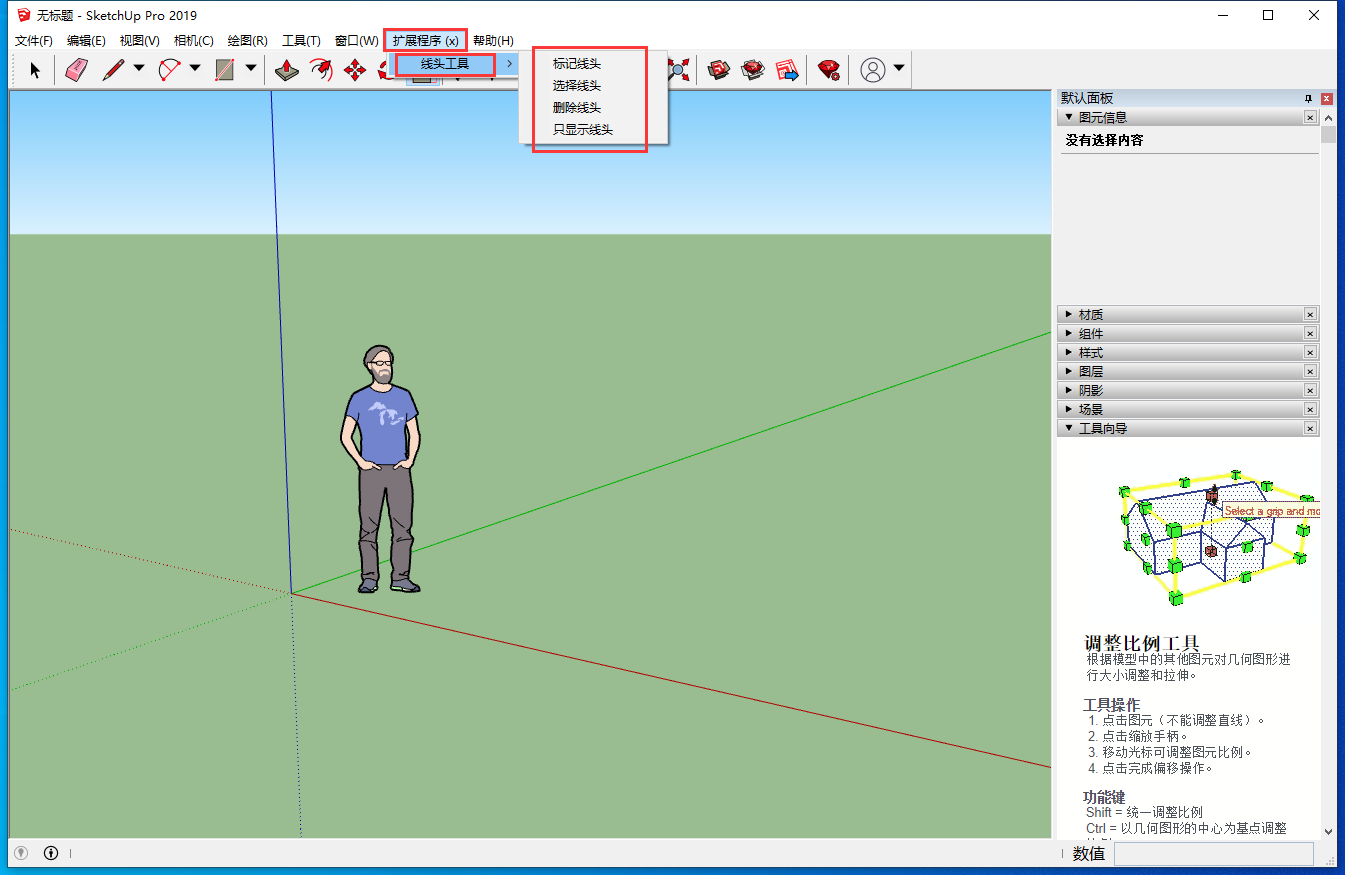Click the 数值 measurements input box
Viewport: 1345px width, 875px height.
[1213, 854]
